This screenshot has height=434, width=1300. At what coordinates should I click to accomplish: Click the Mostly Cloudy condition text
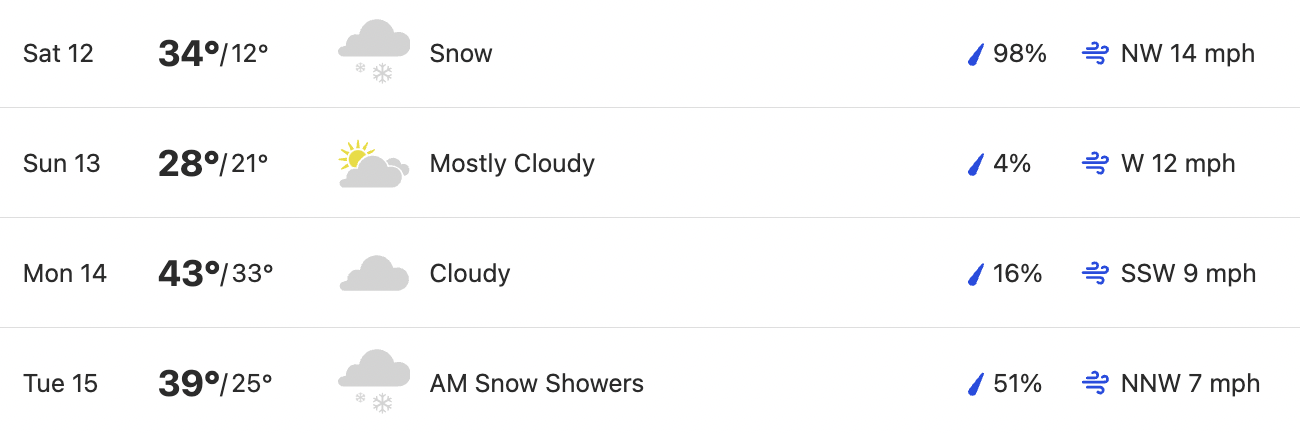(x=512, y=164)
